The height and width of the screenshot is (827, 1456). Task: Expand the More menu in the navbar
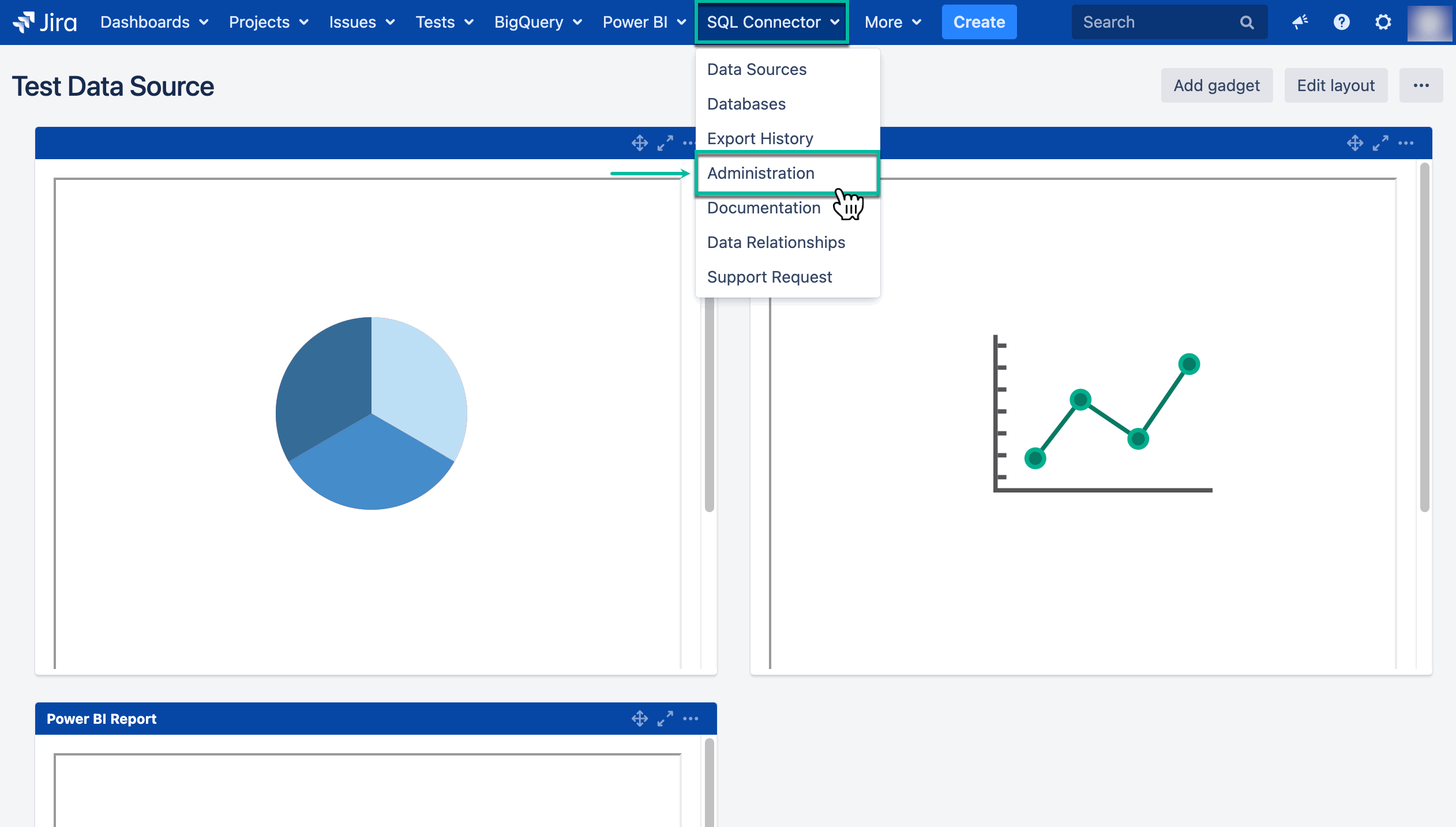click(x=891, y=22)
